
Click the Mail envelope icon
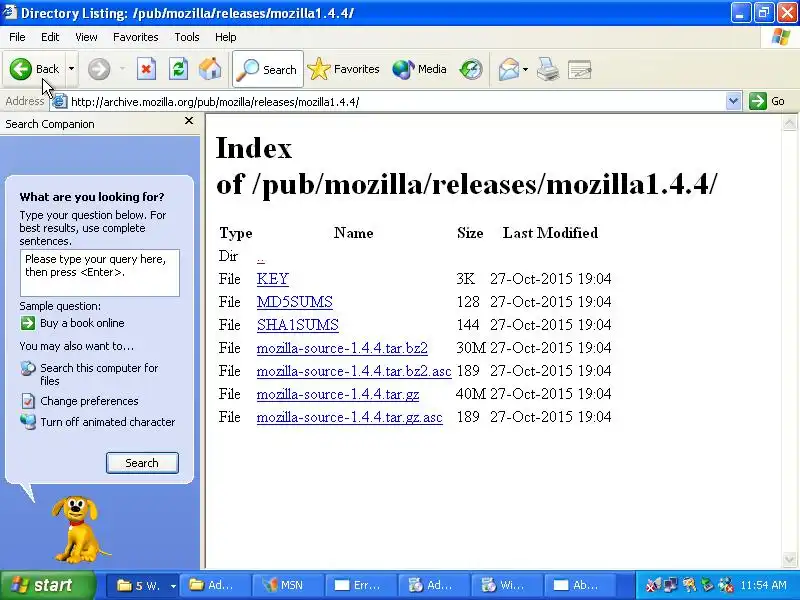(509, 69)
